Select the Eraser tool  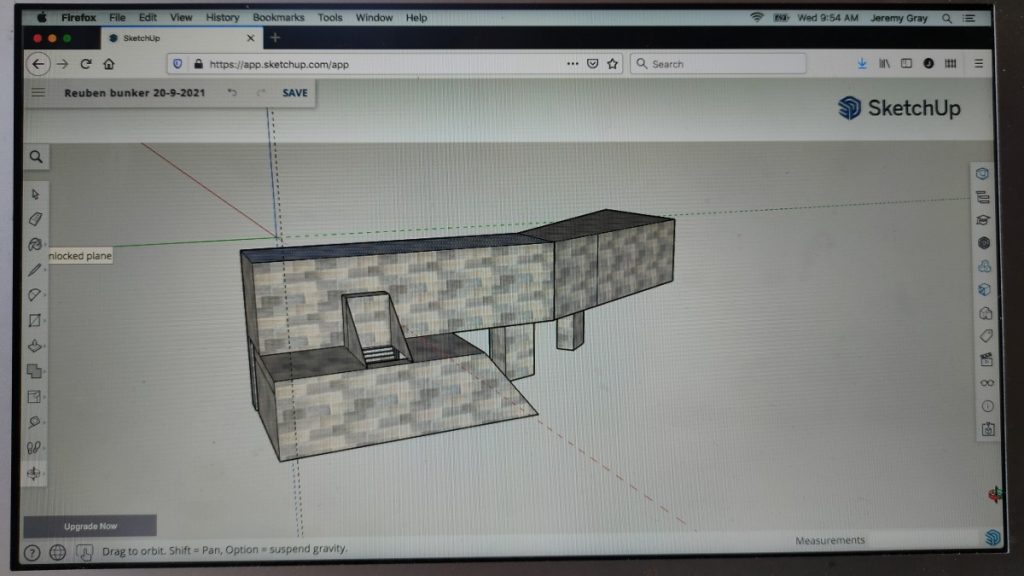click(35, 219)
